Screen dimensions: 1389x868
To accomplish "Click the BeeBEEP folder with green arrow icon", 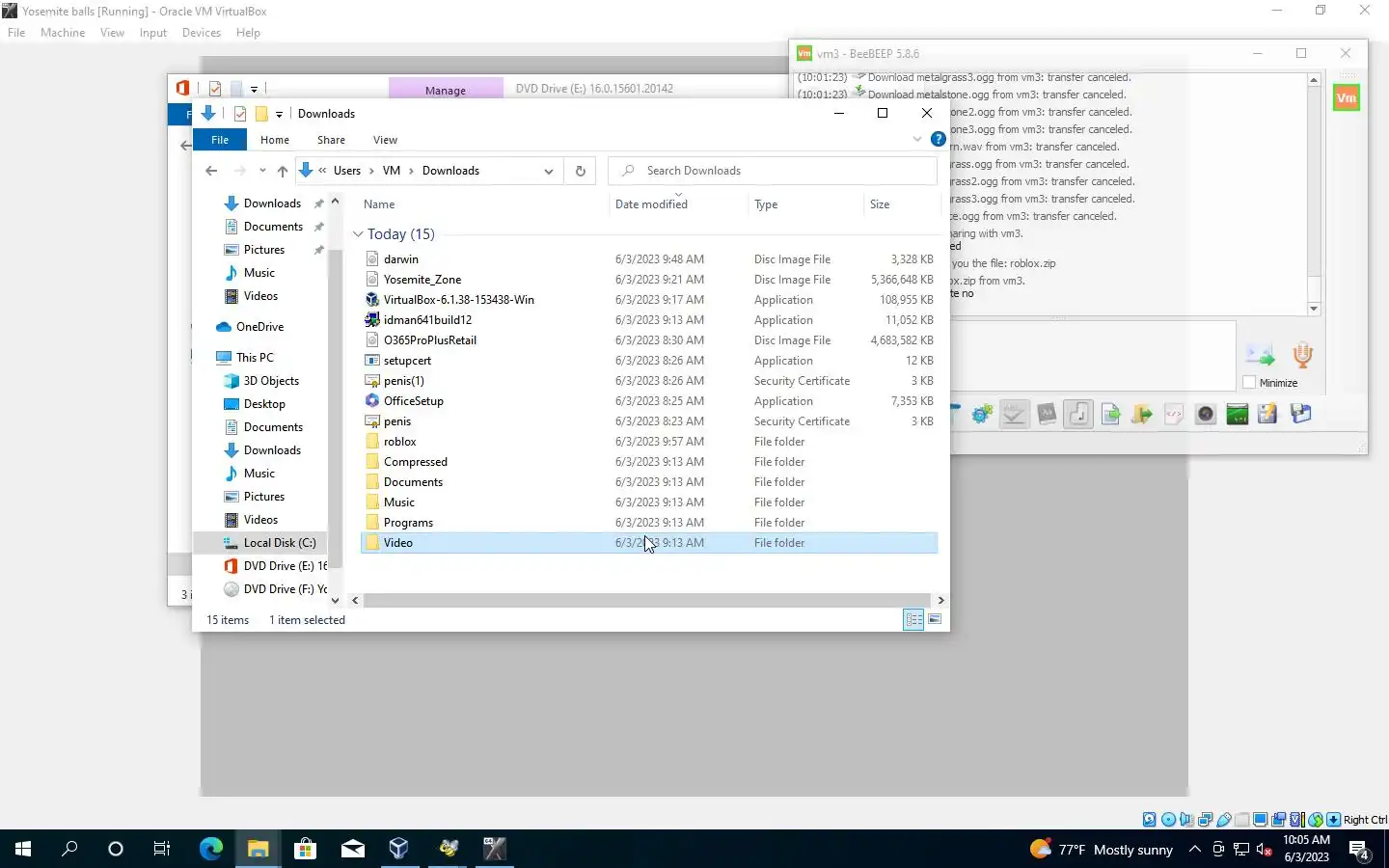I will point(1142,415).
